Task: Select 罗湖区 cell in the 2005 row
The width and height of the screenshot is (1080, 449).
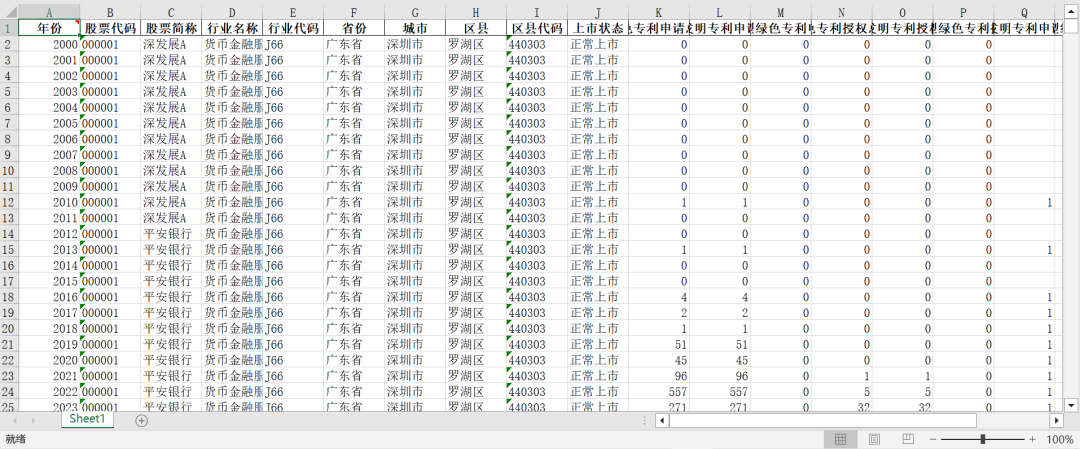Action: [476, 123]
